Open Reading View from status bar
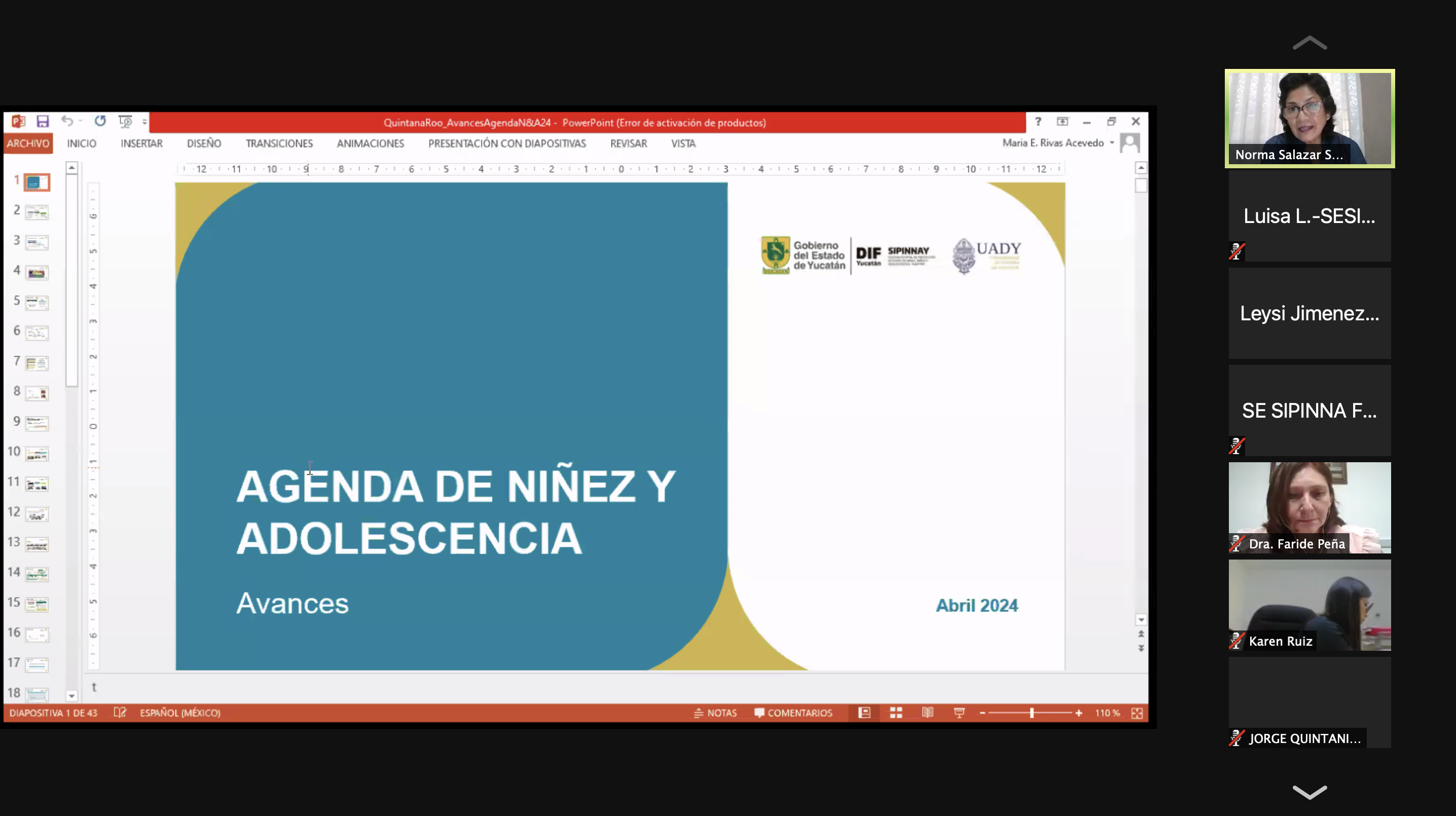 click(x=928, y=713)
